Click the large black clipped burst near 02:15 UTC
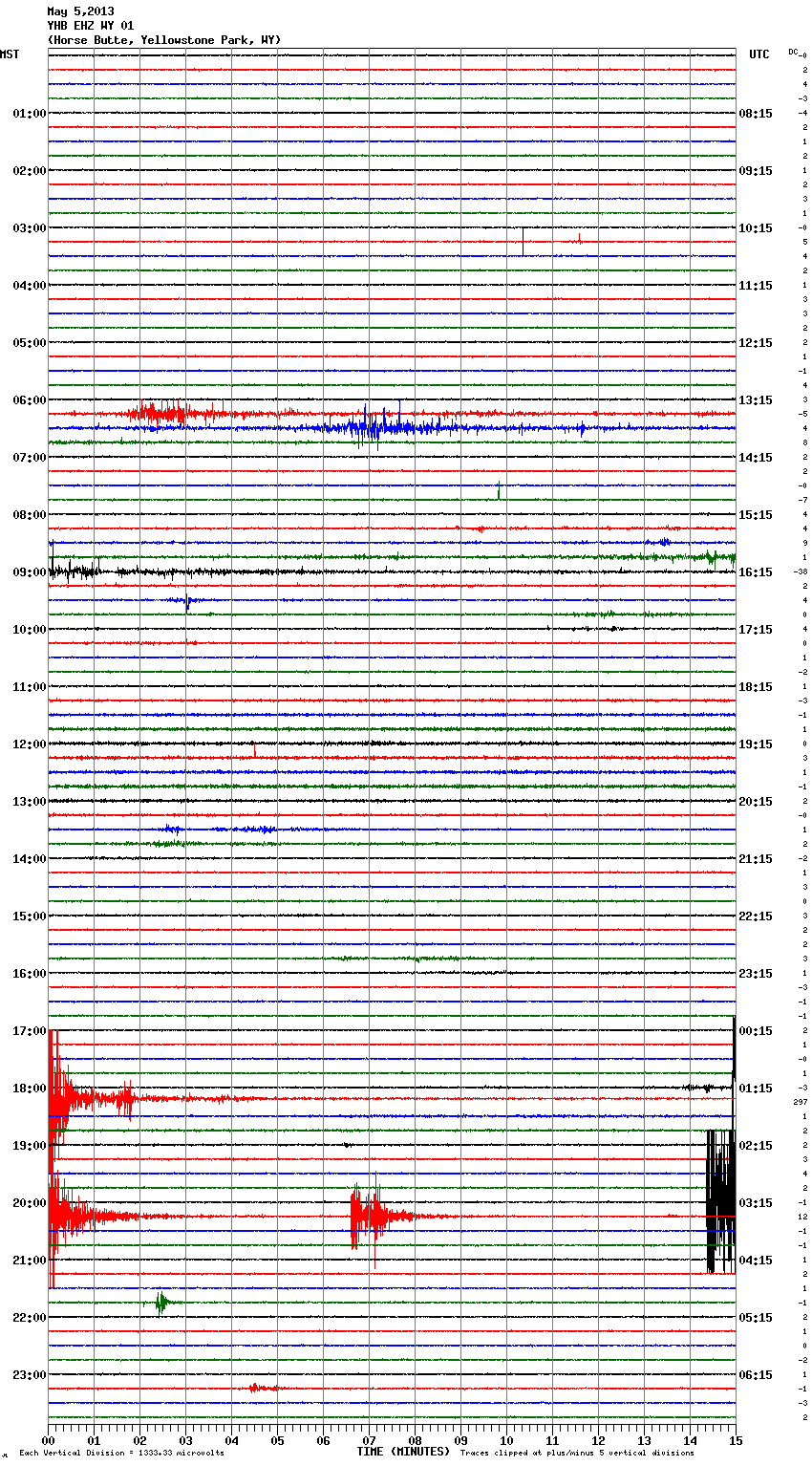The height and width of the screenshot is (1466, 812). pos(720,1201)
